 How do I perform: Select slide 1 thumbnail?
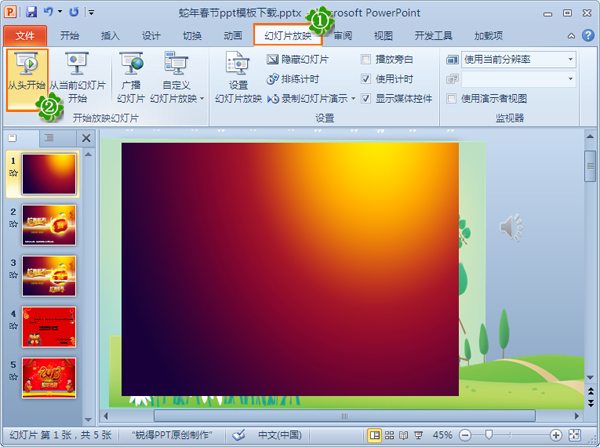[49, 174]
